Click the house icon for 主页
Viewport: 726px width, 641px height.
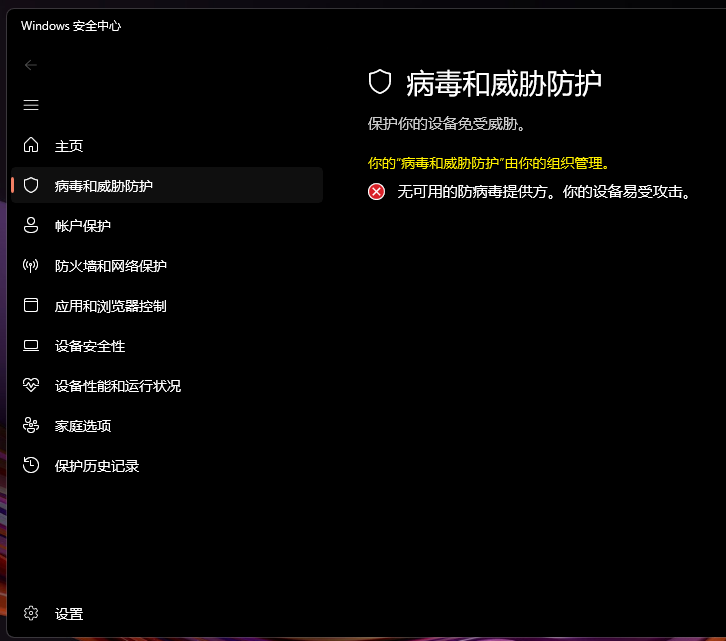click(31, 146)
